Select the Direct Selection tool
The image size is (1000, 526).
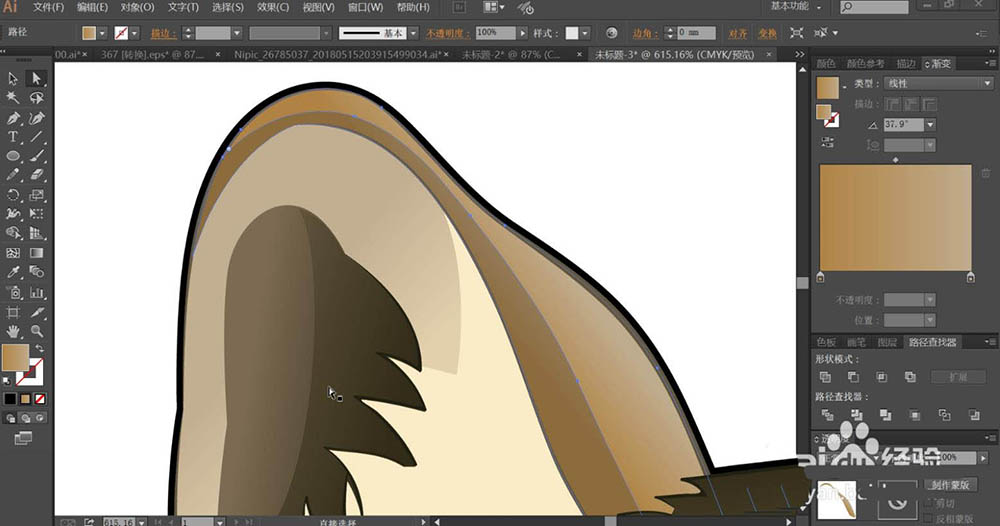coord(36,78)
